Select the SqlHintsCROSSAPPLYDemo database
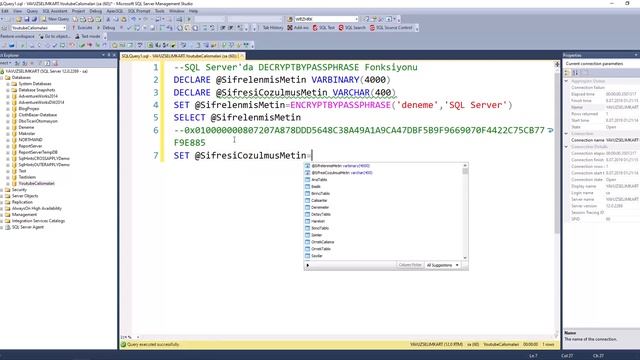 click(x=44, y=158)
